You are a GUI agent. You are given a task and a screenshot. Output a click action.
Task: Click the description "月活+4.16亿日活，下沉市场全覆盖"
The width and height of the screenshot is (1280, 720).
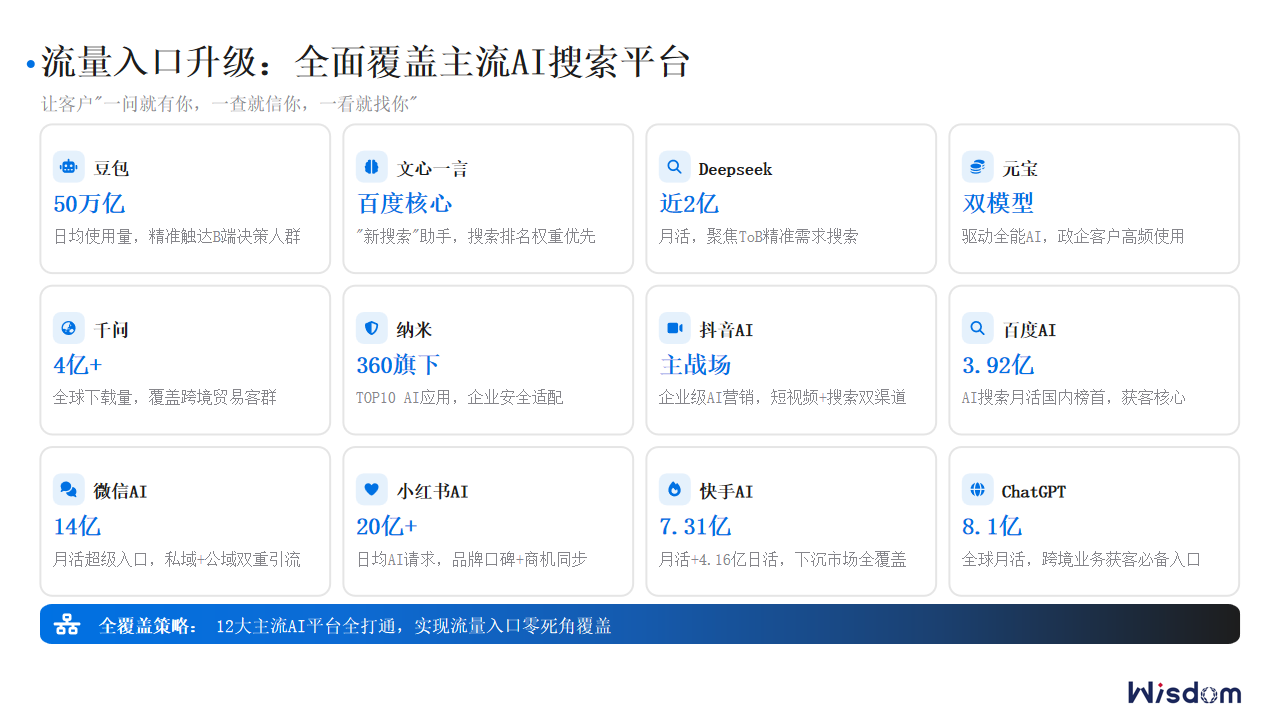[x=783, y=560]
